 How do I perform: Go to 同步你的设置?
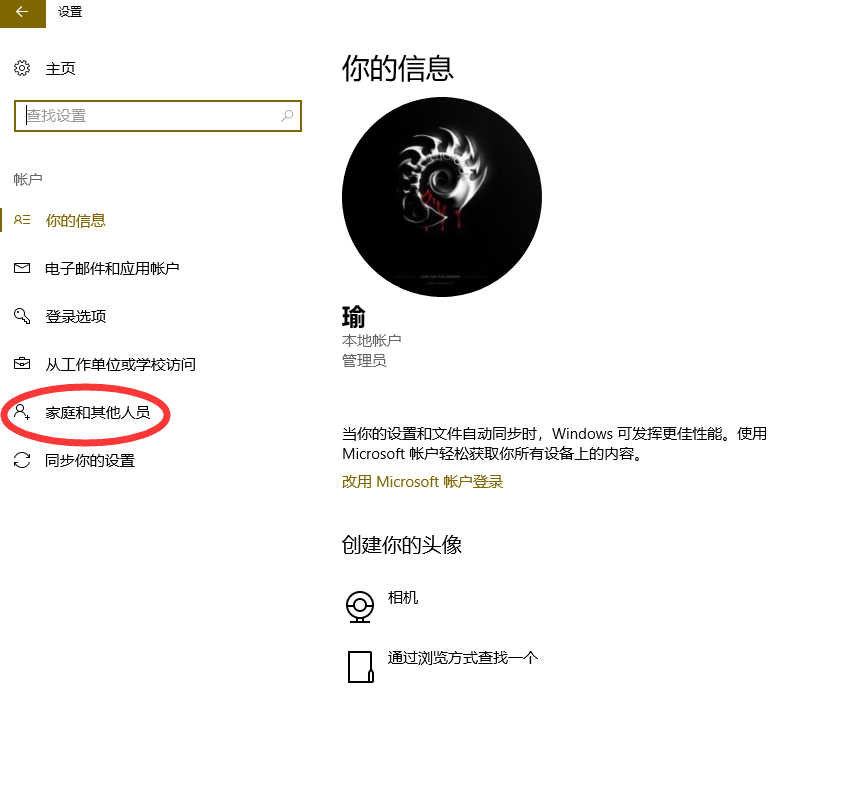(x=90, y=460)
